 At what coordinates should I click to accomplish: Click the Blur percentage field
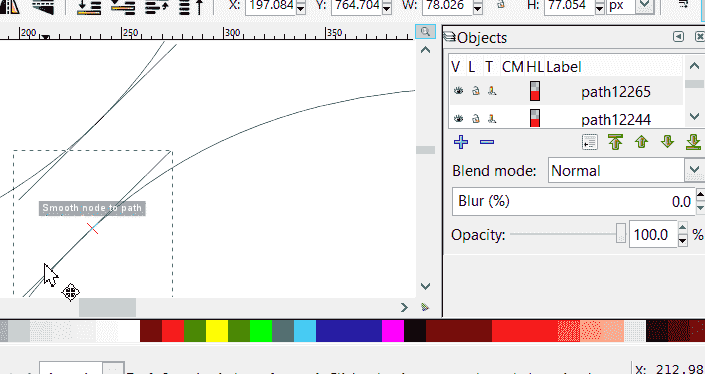574,201
